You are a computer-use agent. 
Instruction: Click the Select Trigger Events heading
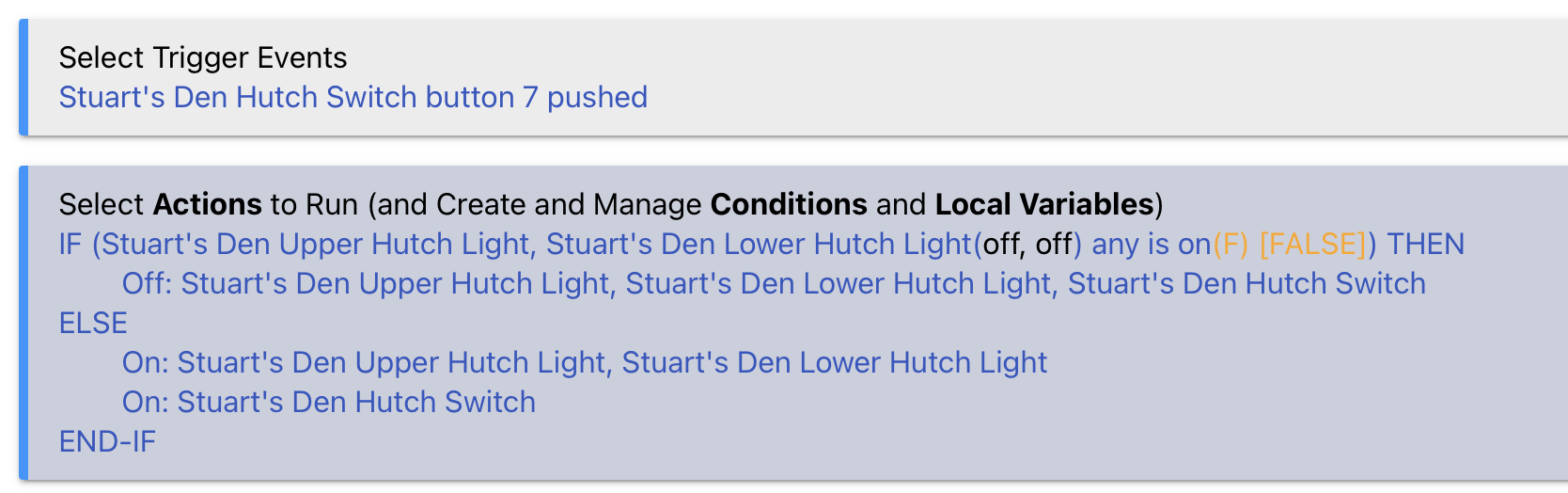202,57
